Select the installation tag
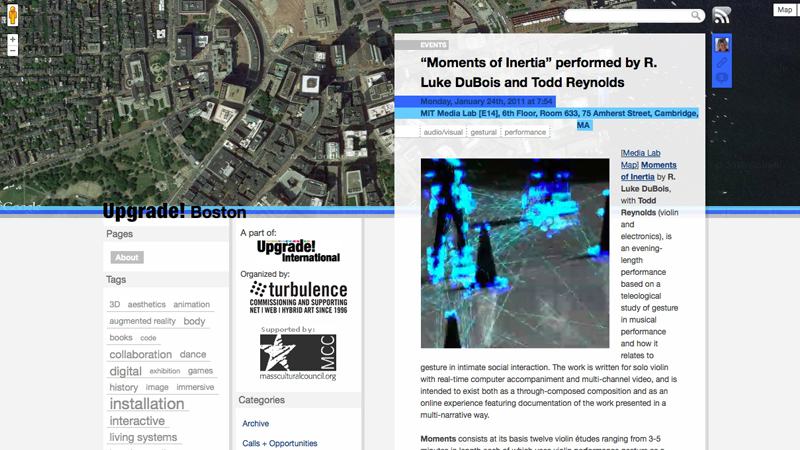The height and width of the screenshot is (450, 800). tap(147, 404)
